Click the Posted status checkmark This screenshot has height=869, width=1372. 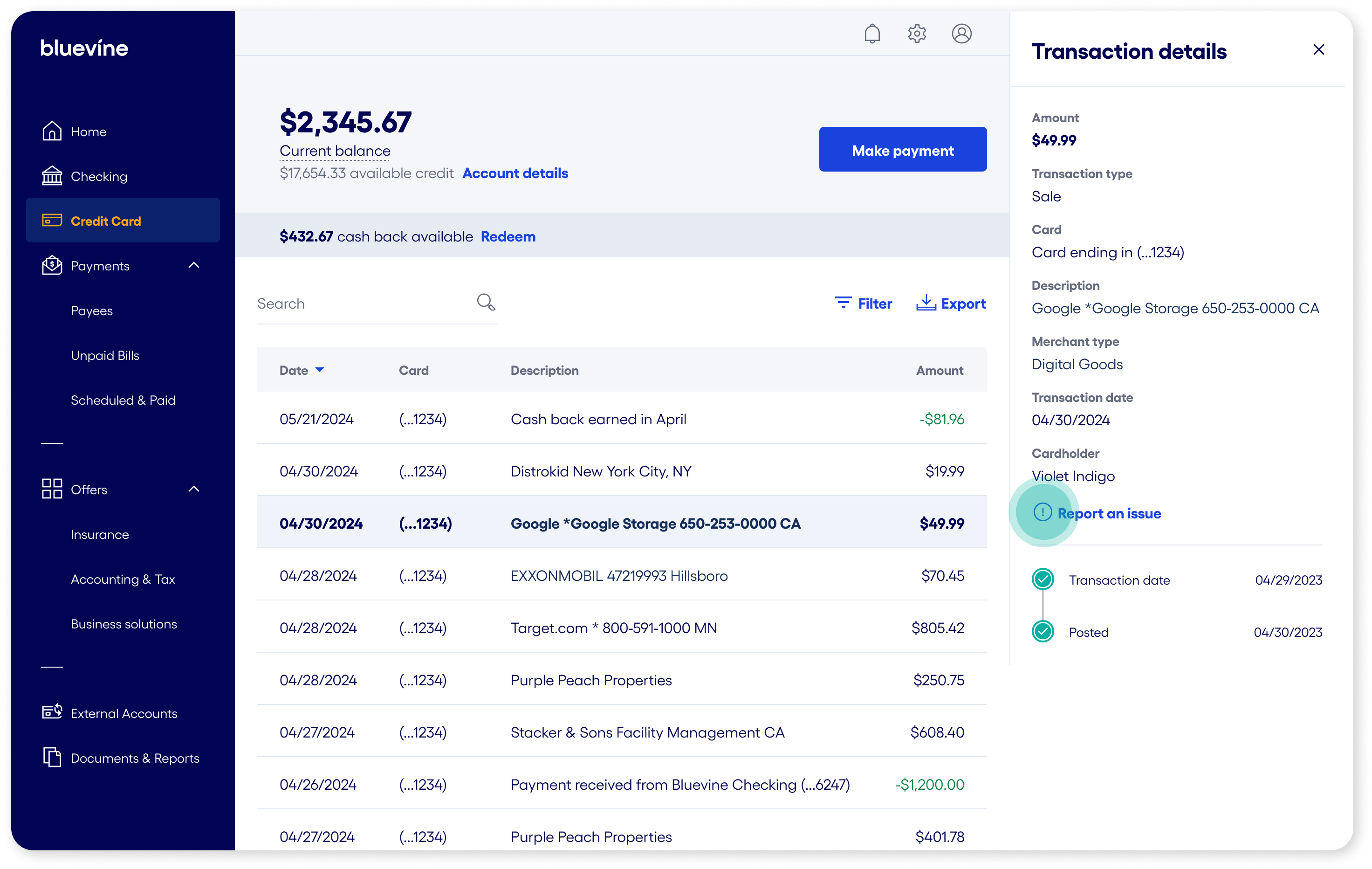pos(1043,631)
